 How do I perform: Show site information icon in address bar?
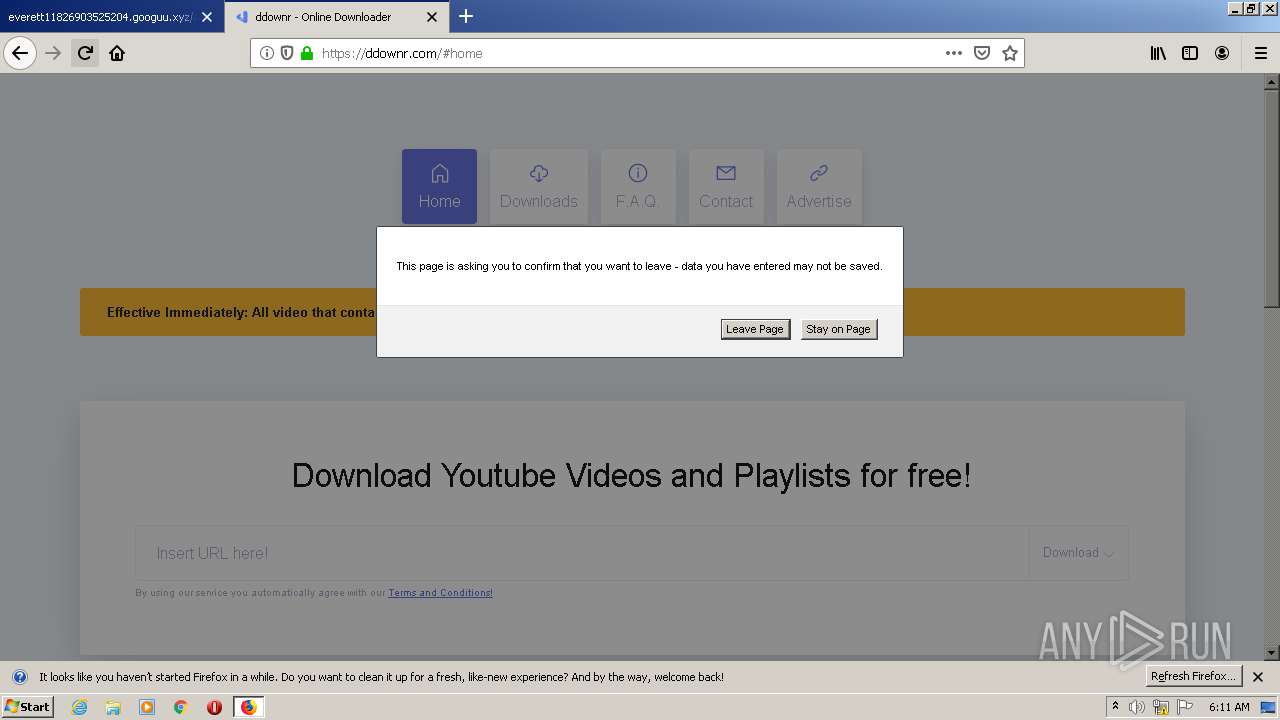tap(267, 53)
